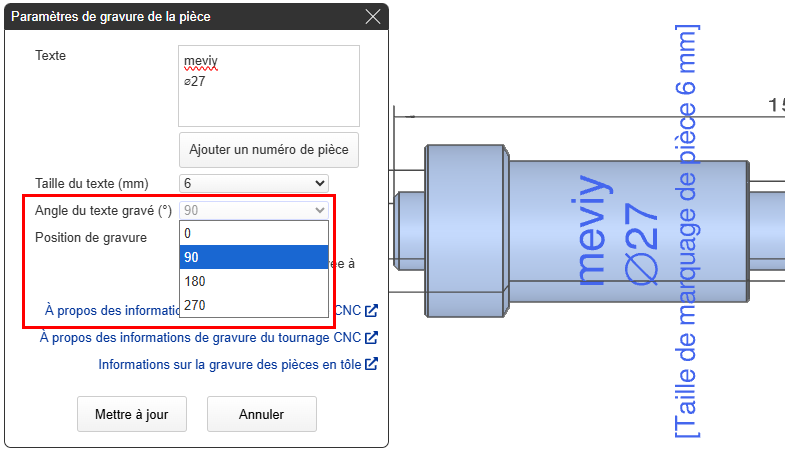This screenshot has height=450, width=785.
Task: Open the Taille du texte dropdown
Action: (254, 183)
